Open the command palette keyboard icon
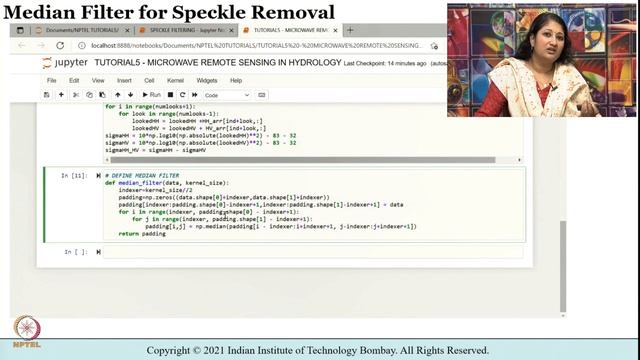 point(262,95)
